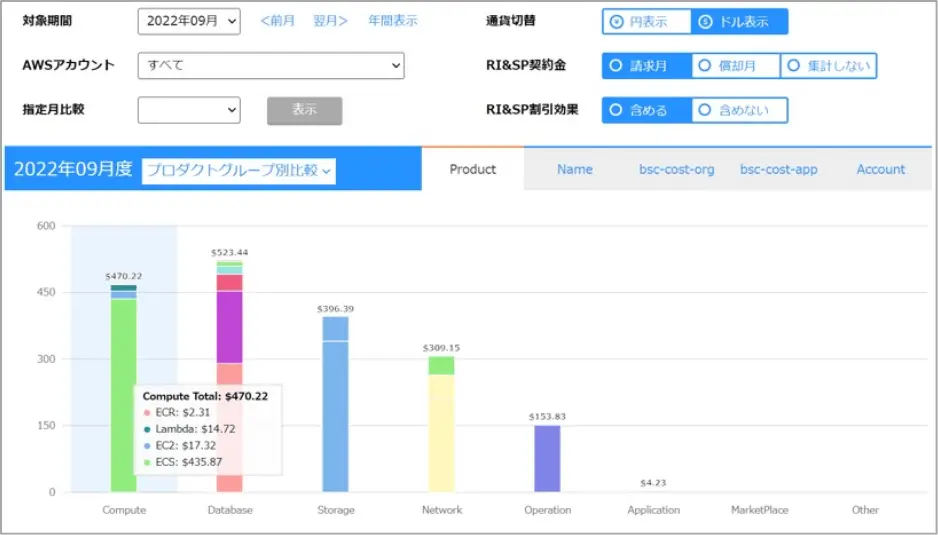
Task: Open プロダクトグループ別比較 dropdown
Action: coord(239,171)
